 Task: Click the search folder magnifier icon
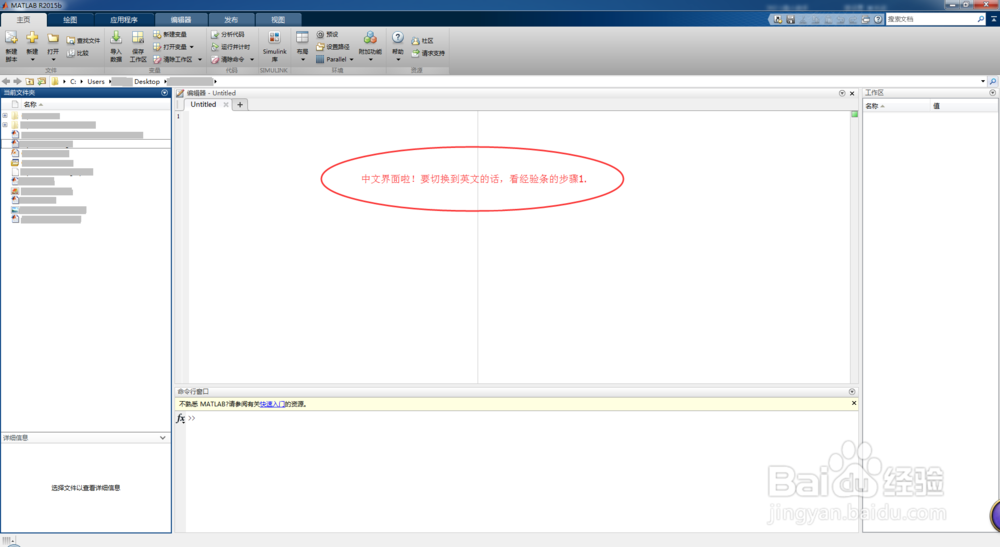click(993, 82)
